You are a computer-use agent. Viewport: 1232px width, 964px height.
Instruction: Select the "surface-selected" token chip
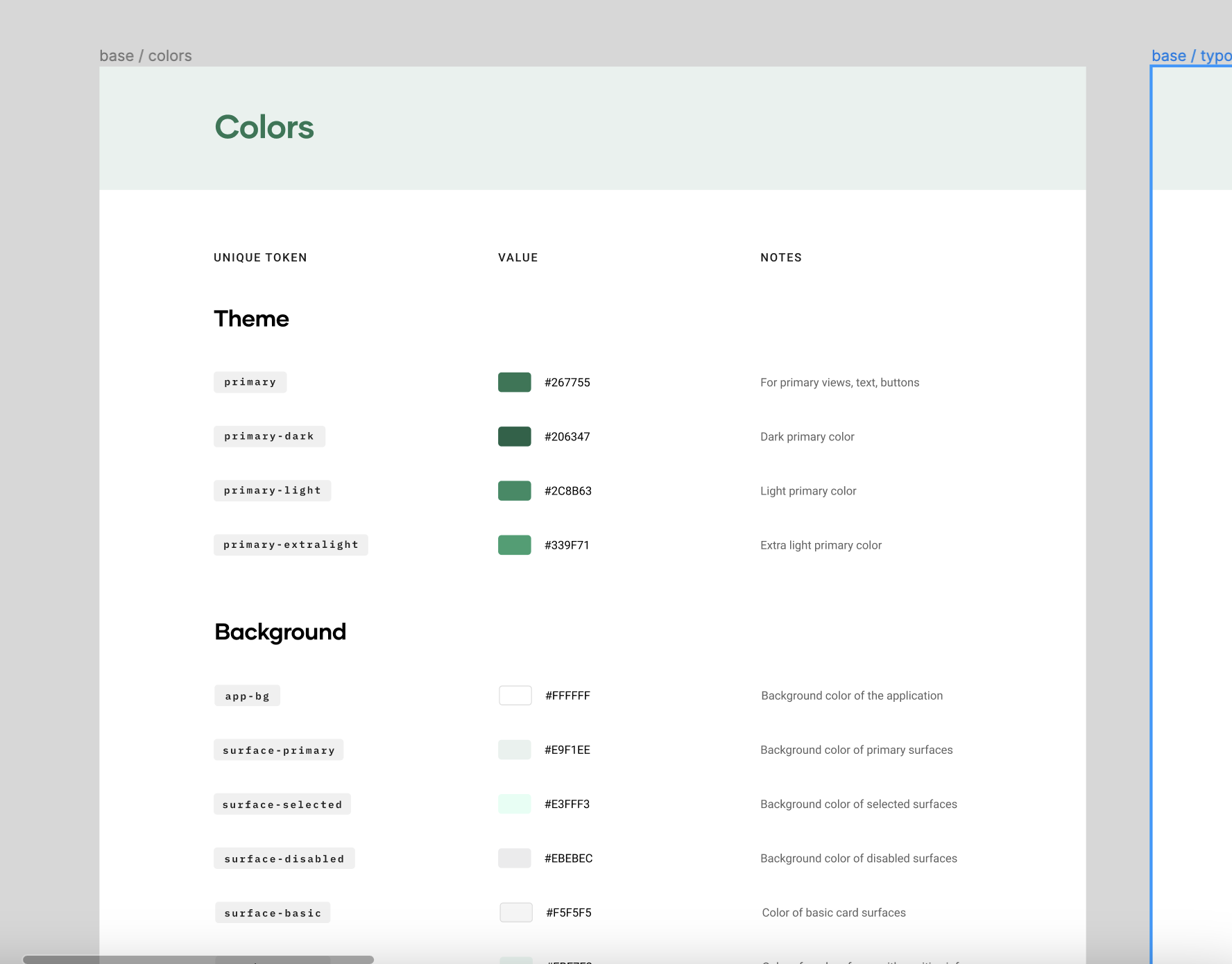click(x=282, y=804)
